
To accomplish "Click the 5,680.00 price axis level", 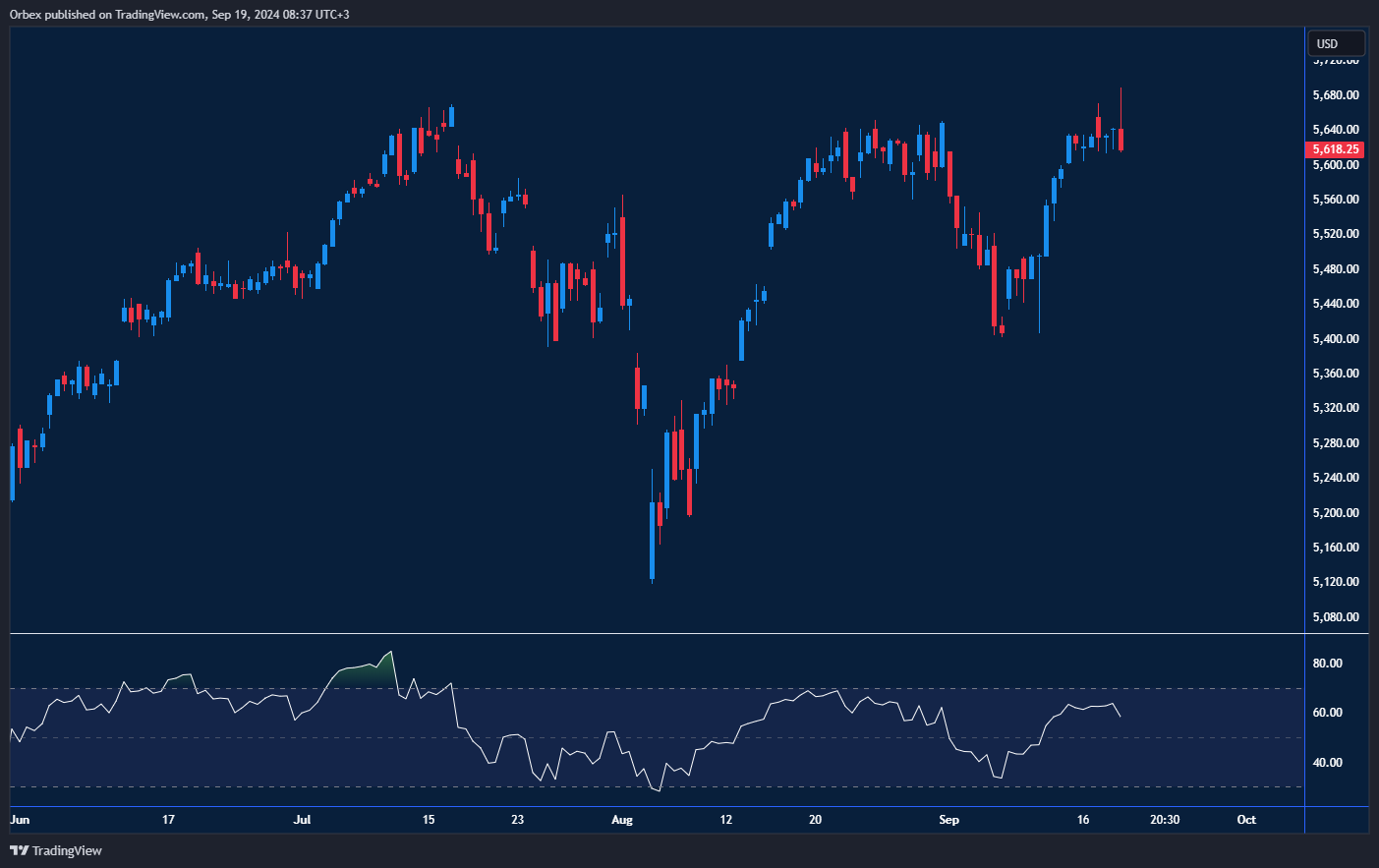I will tap(1335, 95).
